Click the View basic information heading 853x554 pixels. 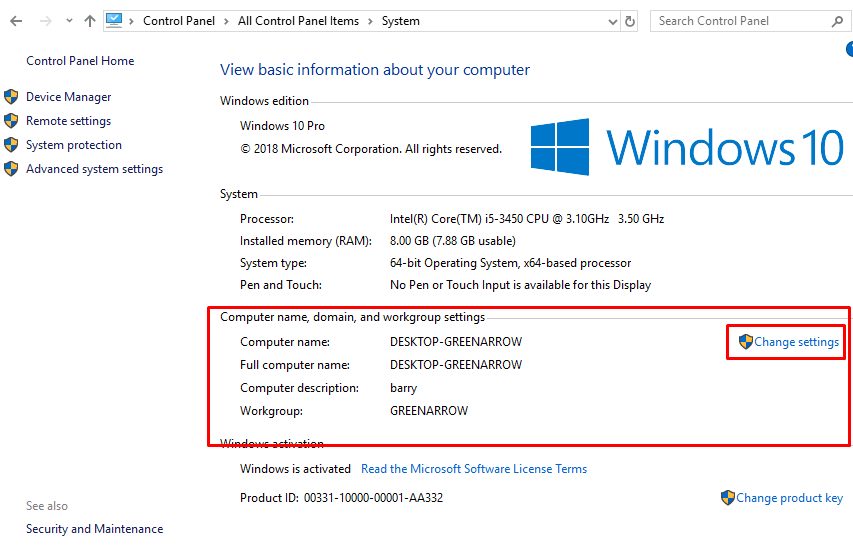pyautogui.click(x=375, y=70)
